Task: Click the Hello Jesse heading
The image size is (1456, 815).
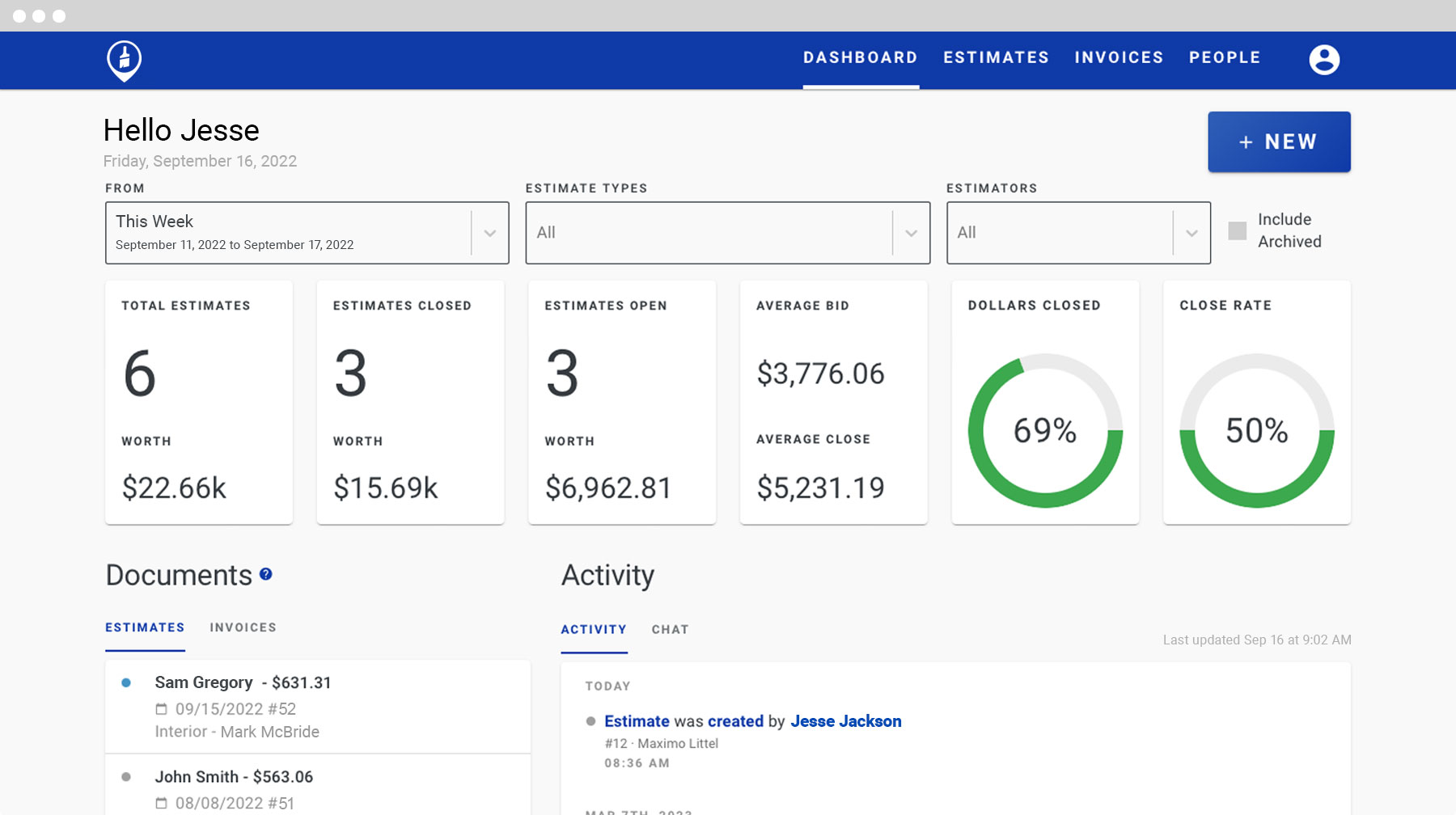Action: pyautogui.click(x=181, y=130)
